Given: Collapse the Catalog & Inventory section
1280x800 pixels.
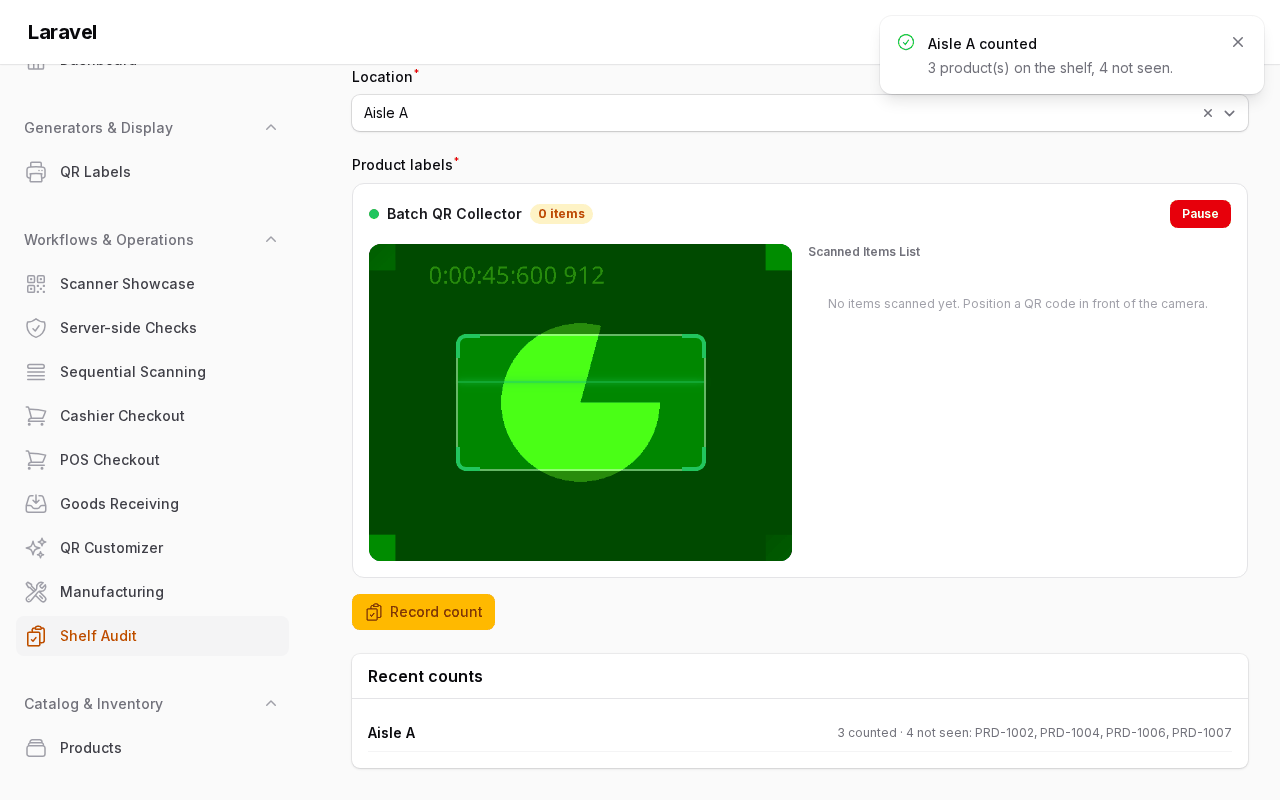Looking at the screenshot, I should coord(271,704).
